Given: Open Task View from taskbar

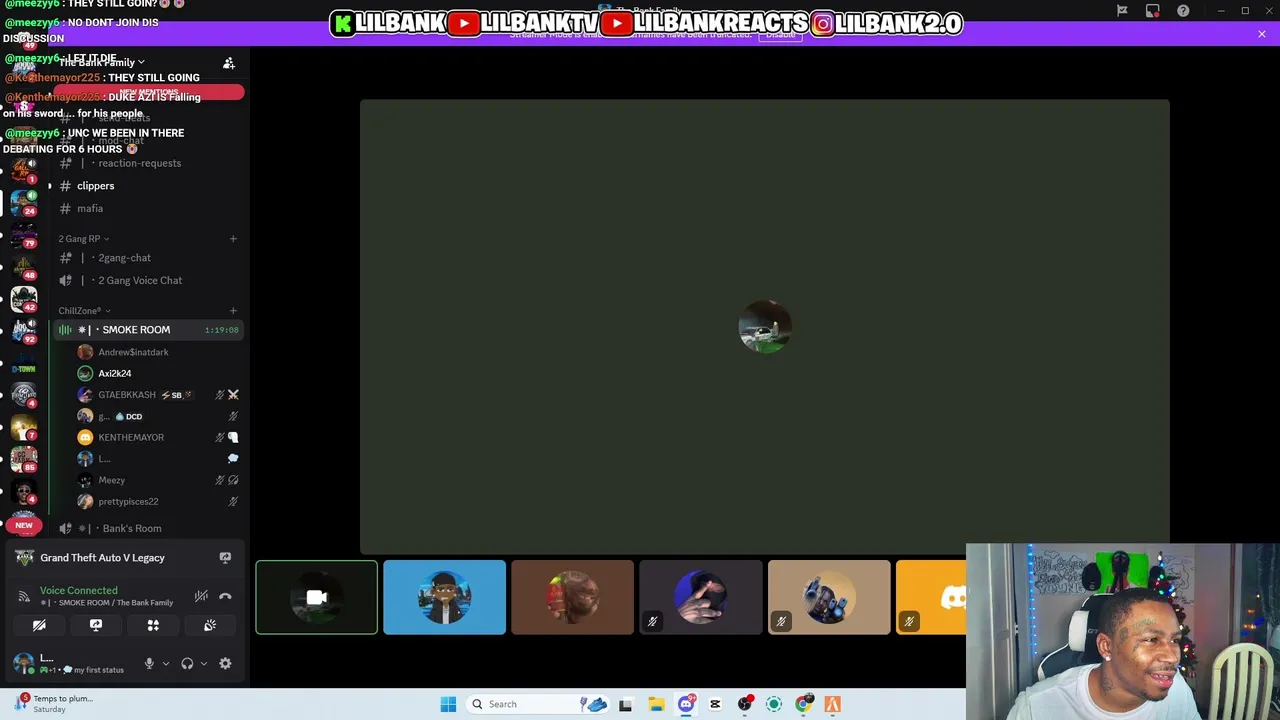Looking at the screenshot, I should [626, 704].
